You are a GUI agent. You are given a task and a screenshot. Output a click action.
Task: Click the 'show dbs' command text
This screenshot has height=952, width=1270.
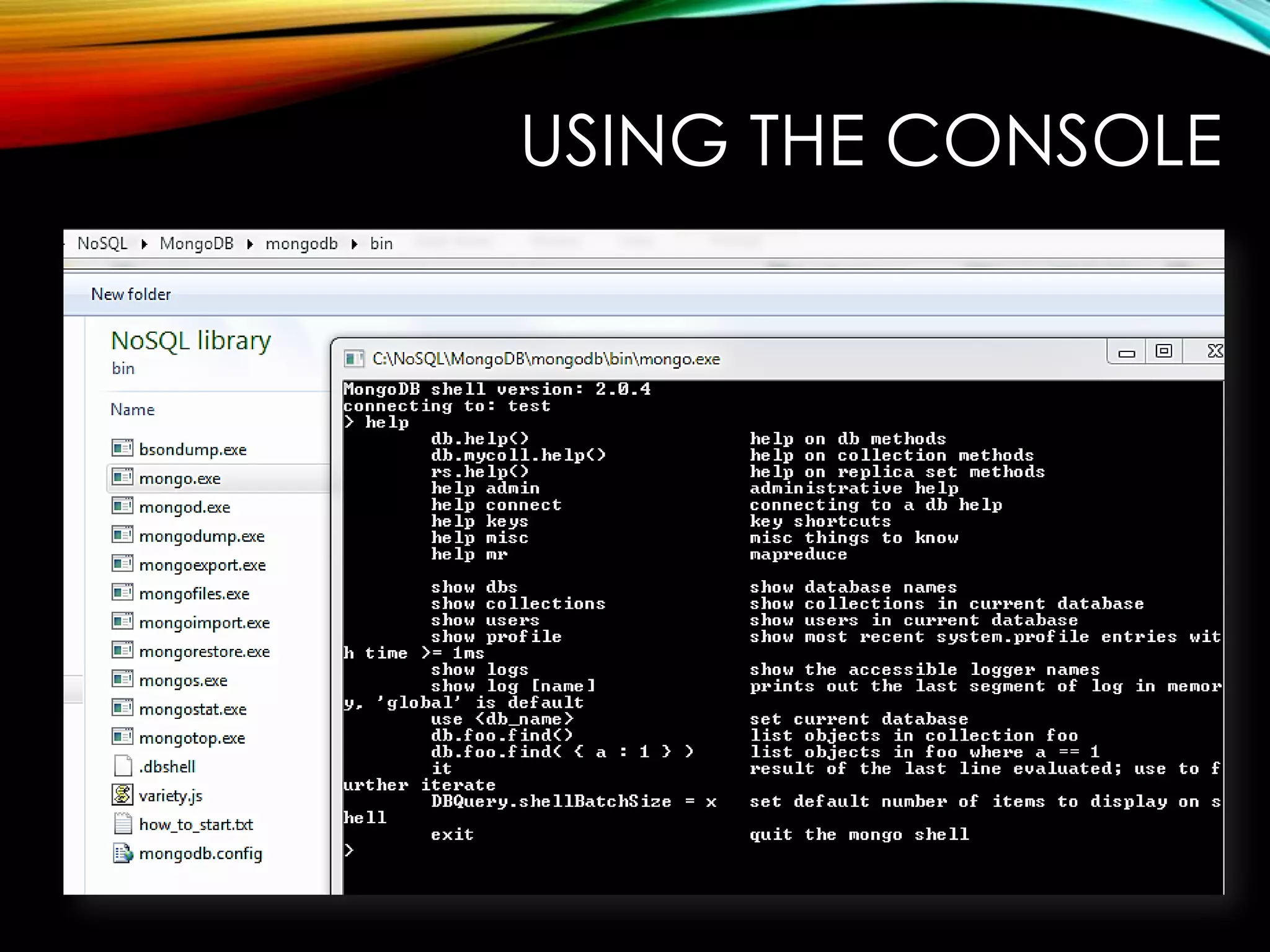[x=474, y=587]
